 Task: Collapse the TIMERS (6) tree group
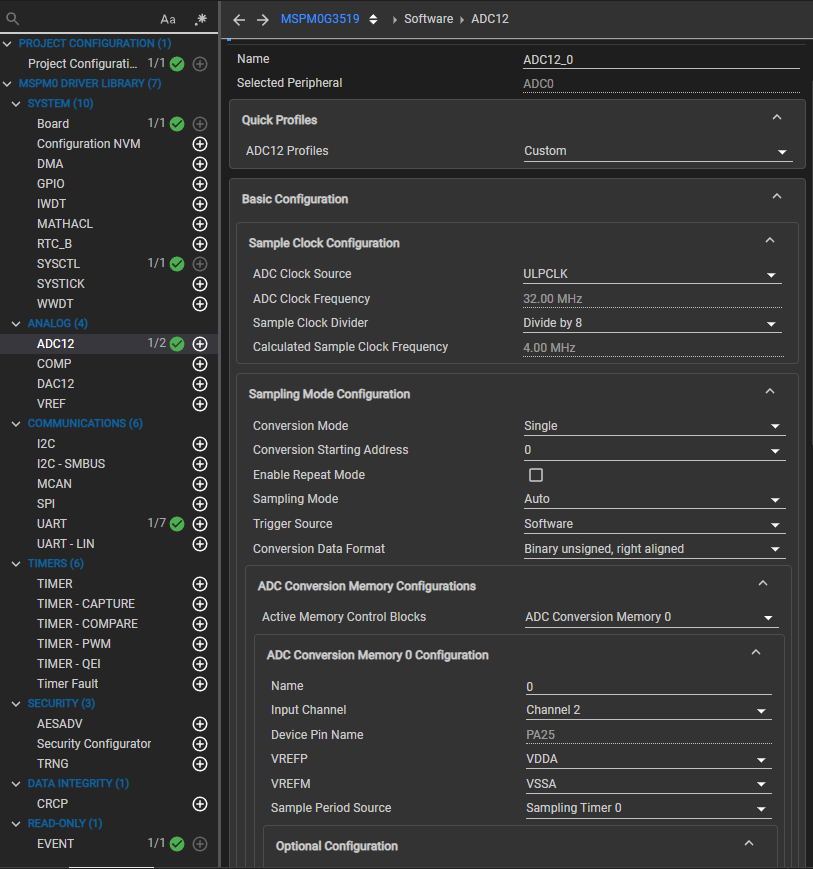[16, 564]
